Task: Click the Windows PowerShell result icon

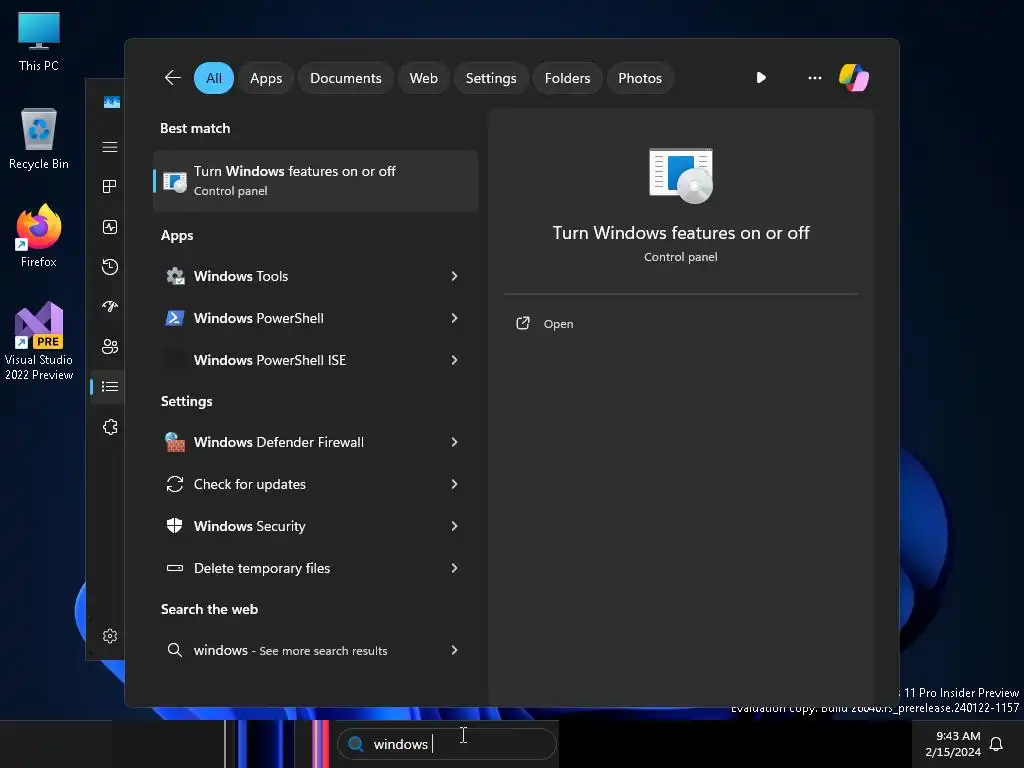Action: point(174,318)
